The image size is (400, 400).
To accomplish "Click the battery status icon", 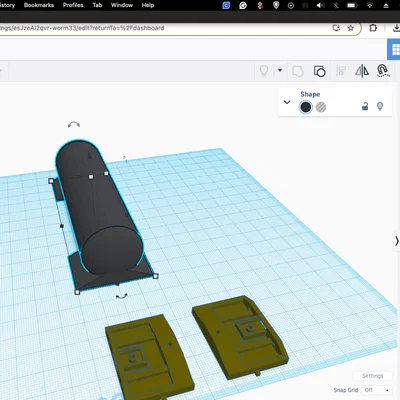I will coord(352,5).
